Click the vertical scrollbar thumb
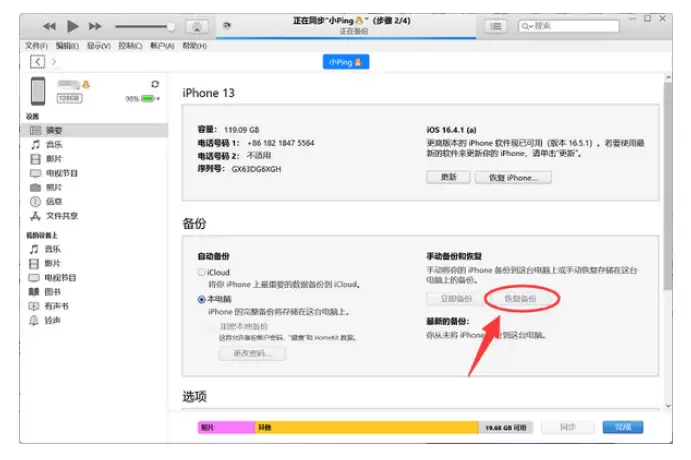691x460 pixels. pos(668,185)
